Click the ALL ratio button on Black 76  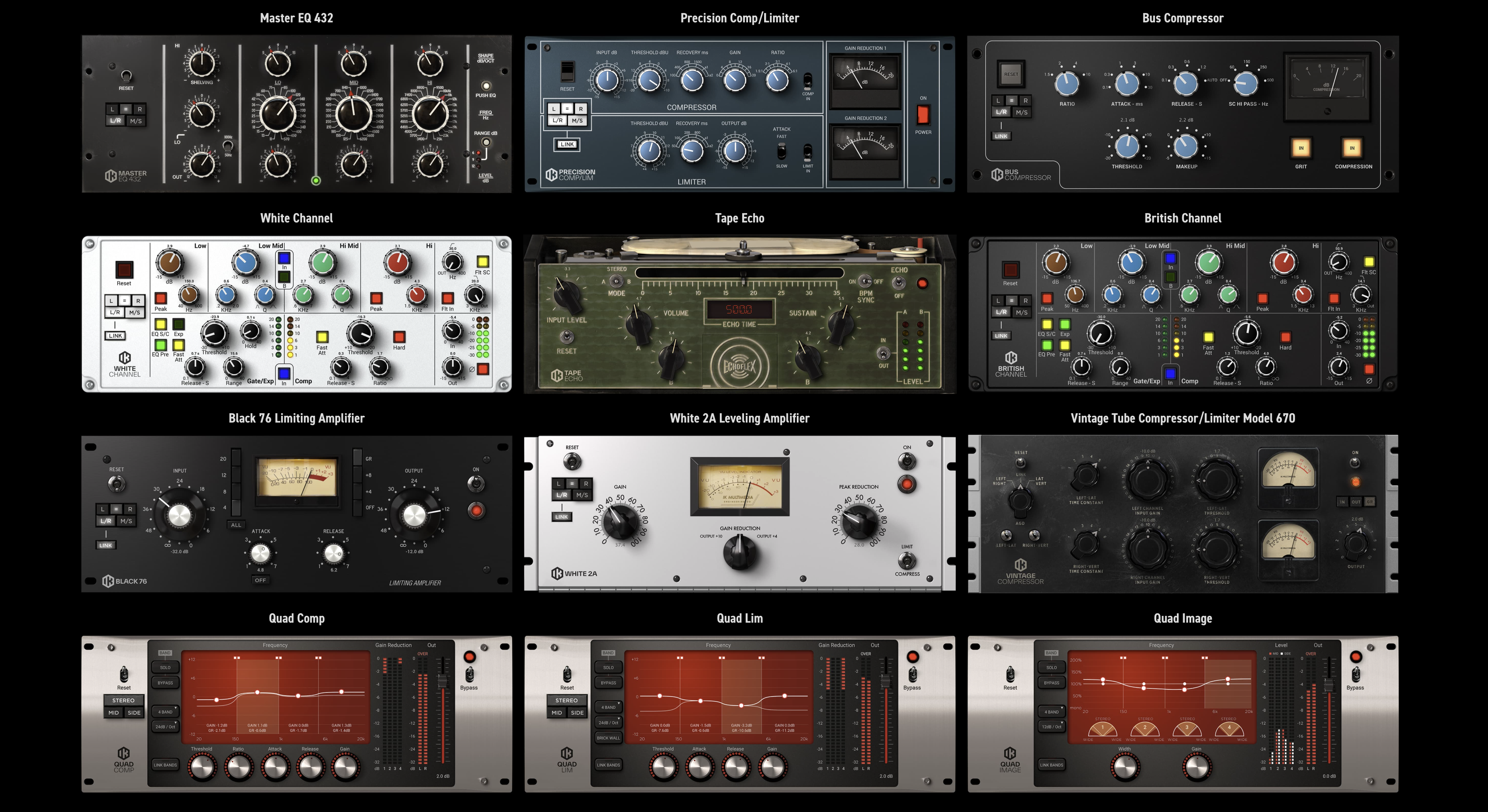tap(235, 525)
